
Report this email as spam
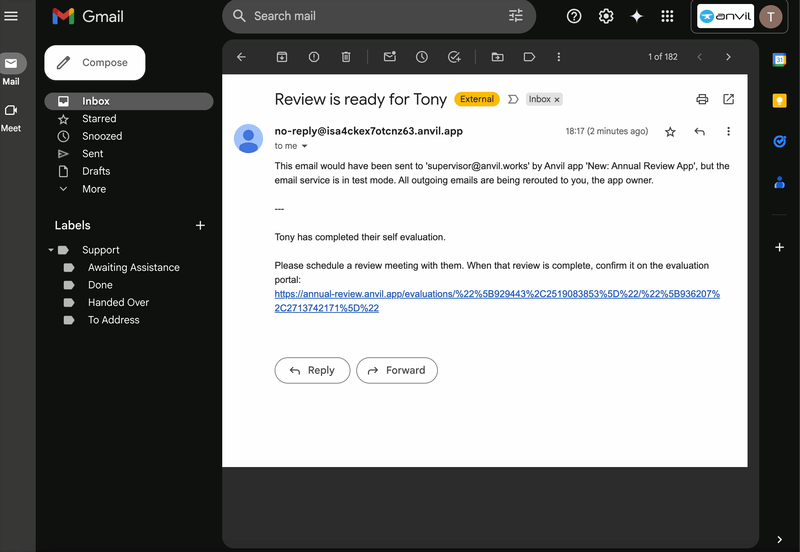click(x=314, y=57)
